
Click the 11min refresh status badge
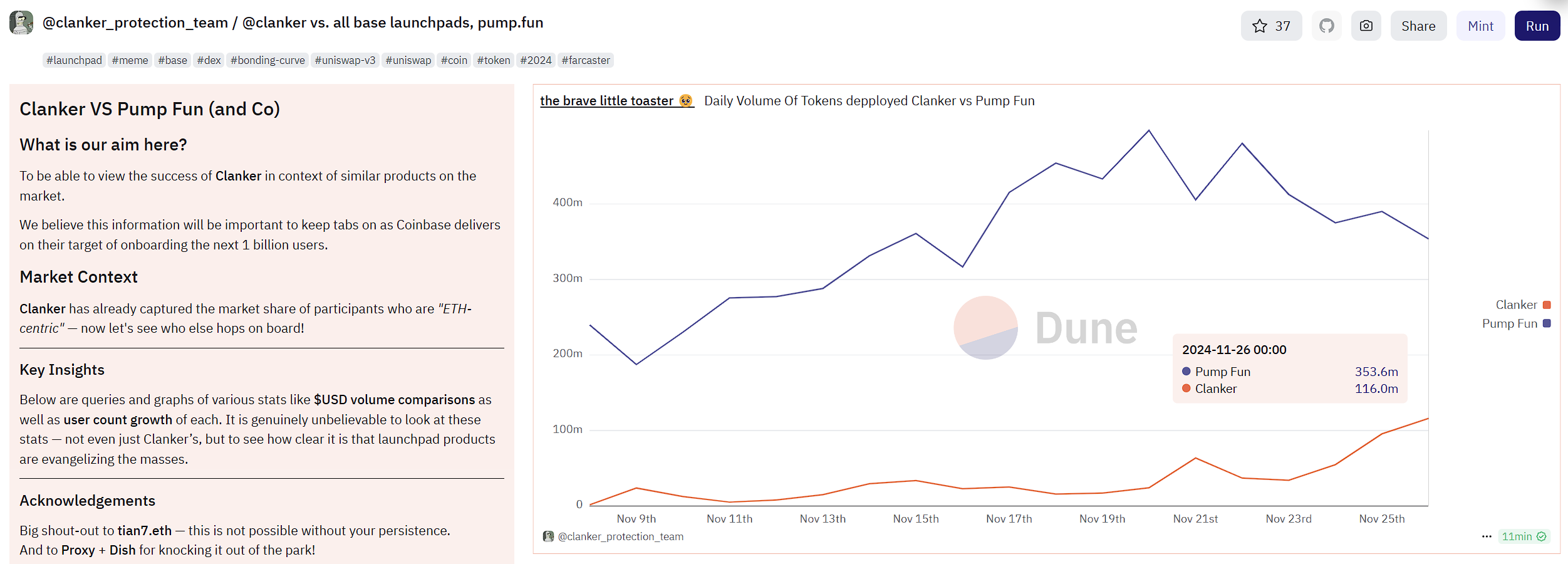1524,536
